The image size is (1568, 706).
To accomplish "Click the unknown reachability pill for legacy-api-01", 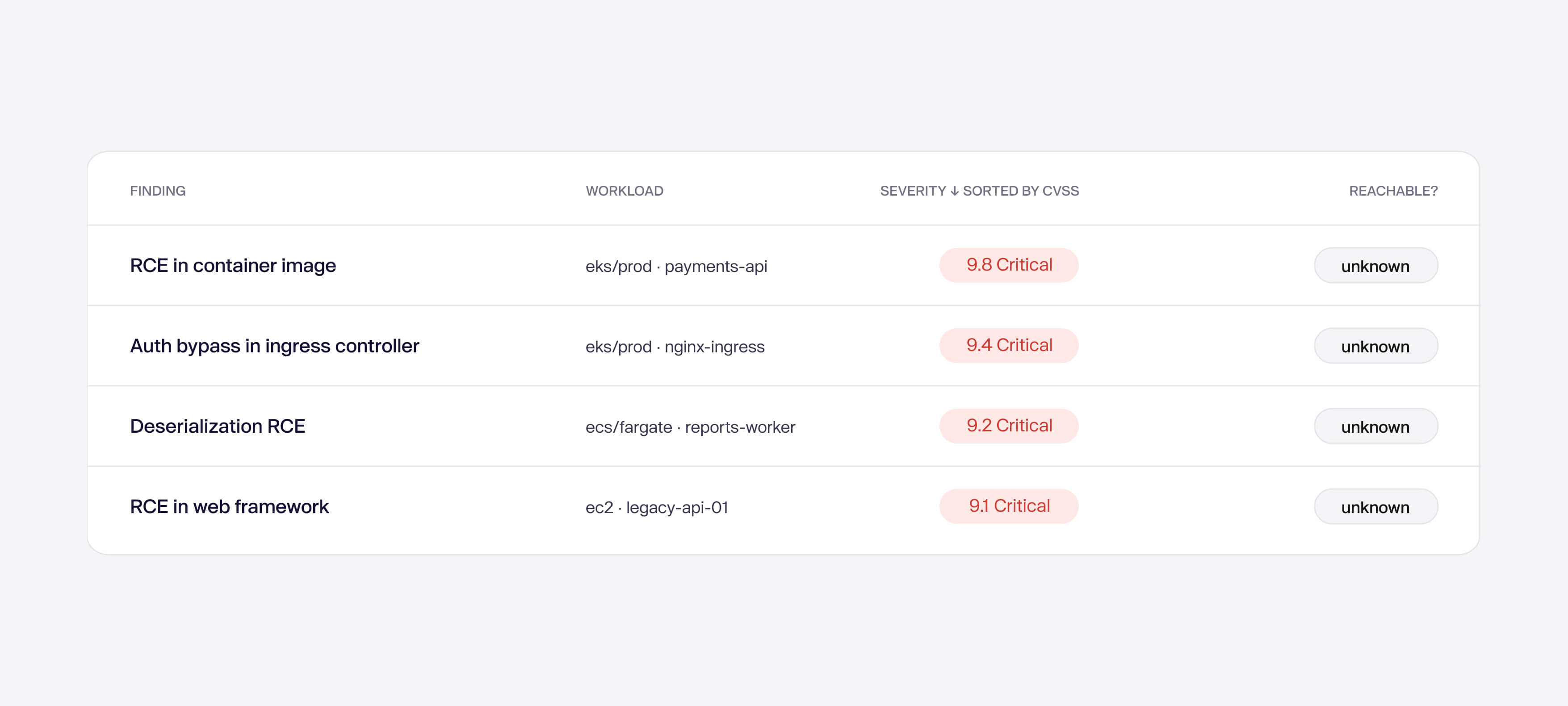I will click(x=1375, y=506).
